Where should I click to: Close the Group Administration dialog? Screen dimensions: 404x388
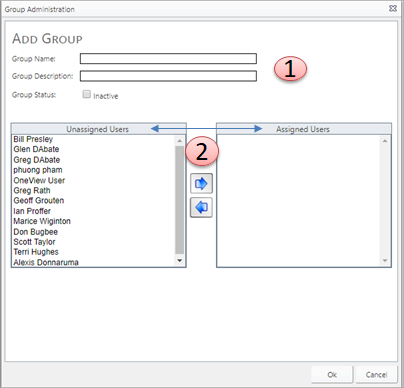click(x=393, y=9)
